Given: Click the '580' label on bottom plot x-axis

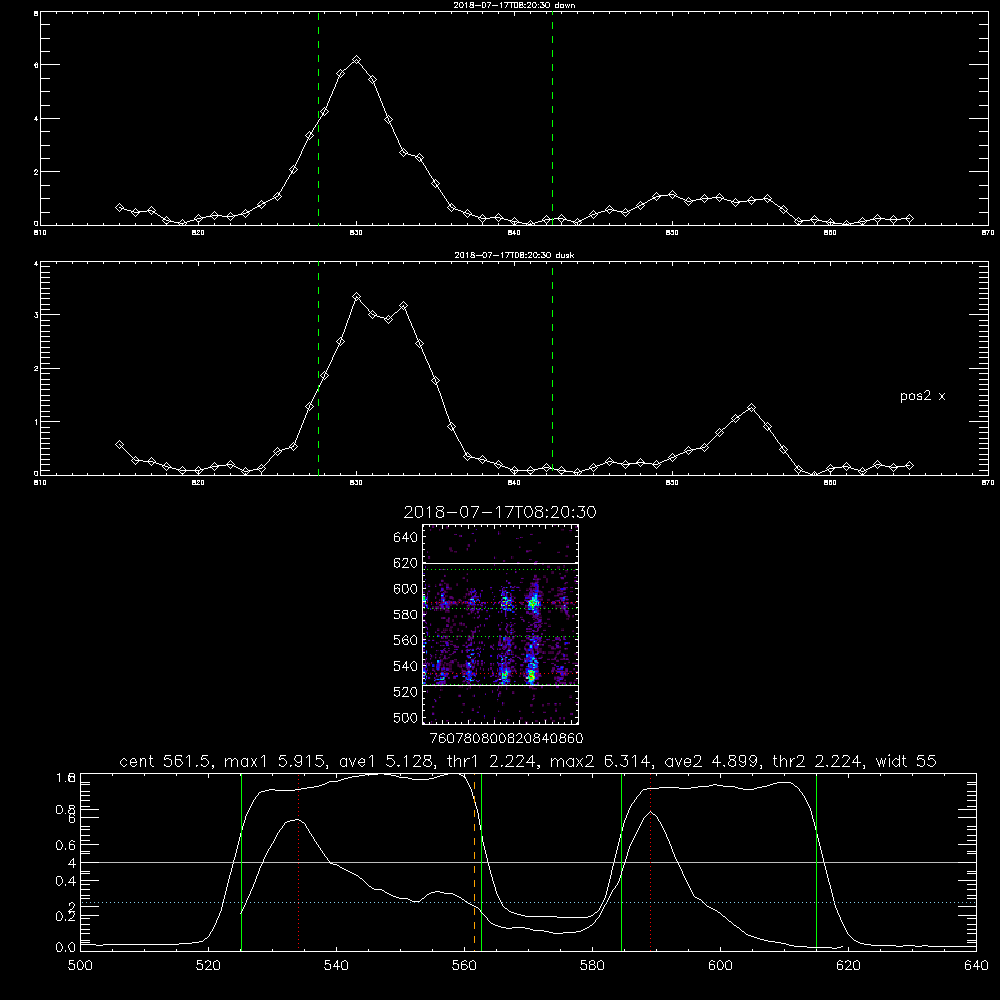Looking at the screenshot, I should pyautogui.click(x=592, y=966).
